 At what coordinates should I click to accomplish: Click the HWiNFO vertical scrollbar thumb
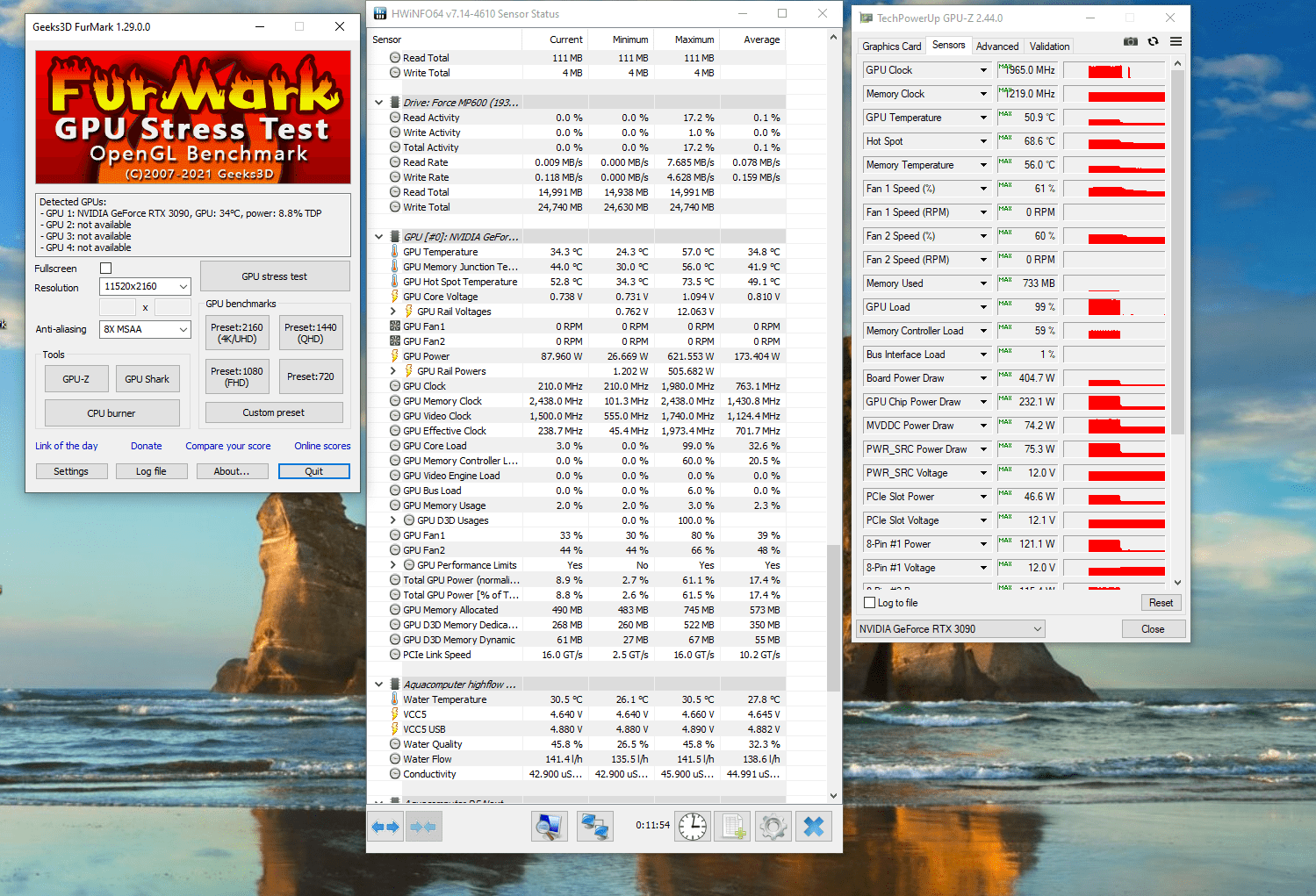click(x=833, y=618)
